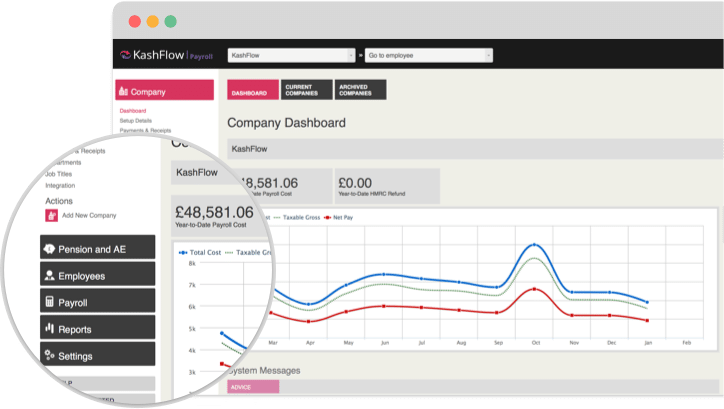Open the KashFlow company dropdown
This screenshot has height=409, width=724.
point(291,56)
